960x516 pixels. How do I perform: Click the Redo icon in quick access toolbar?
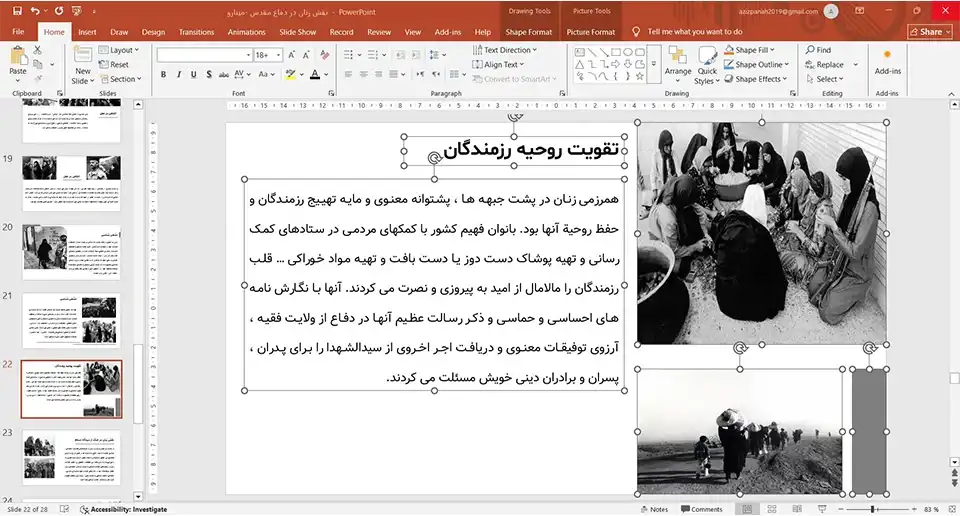[59, 11]
